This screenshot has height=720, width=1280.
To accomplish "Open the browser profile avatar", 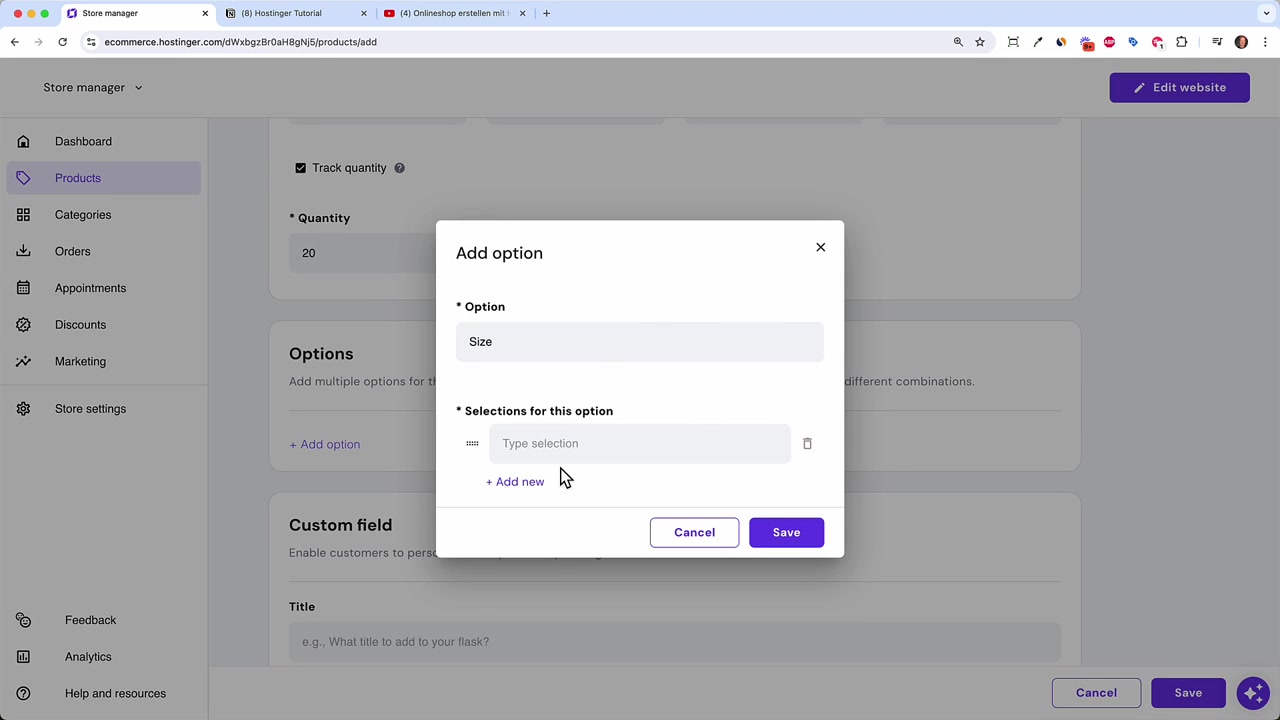I will coord(1241,42).
